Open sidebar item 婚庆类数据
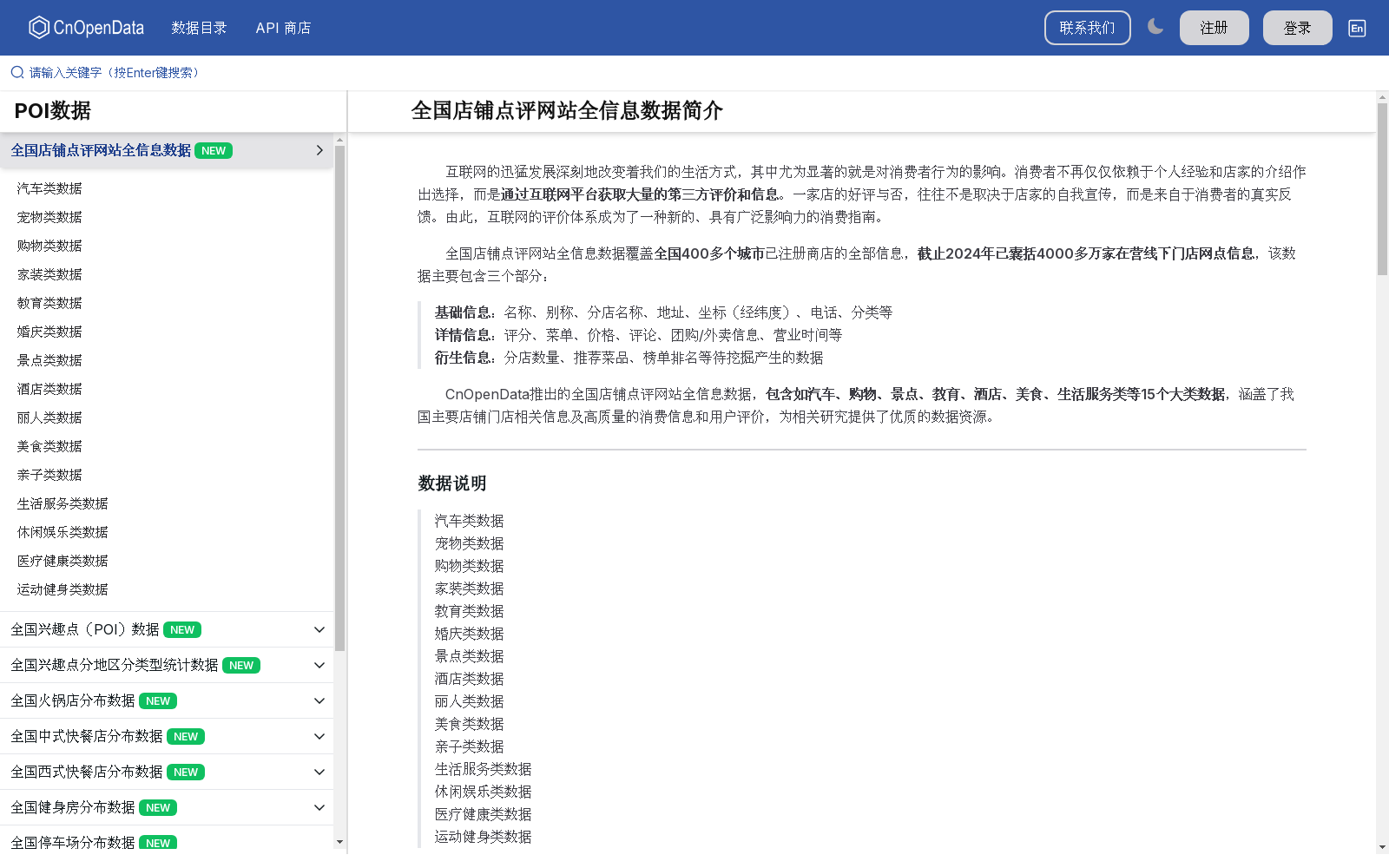Screen dimensions: 1389x868 click(49, 332)
